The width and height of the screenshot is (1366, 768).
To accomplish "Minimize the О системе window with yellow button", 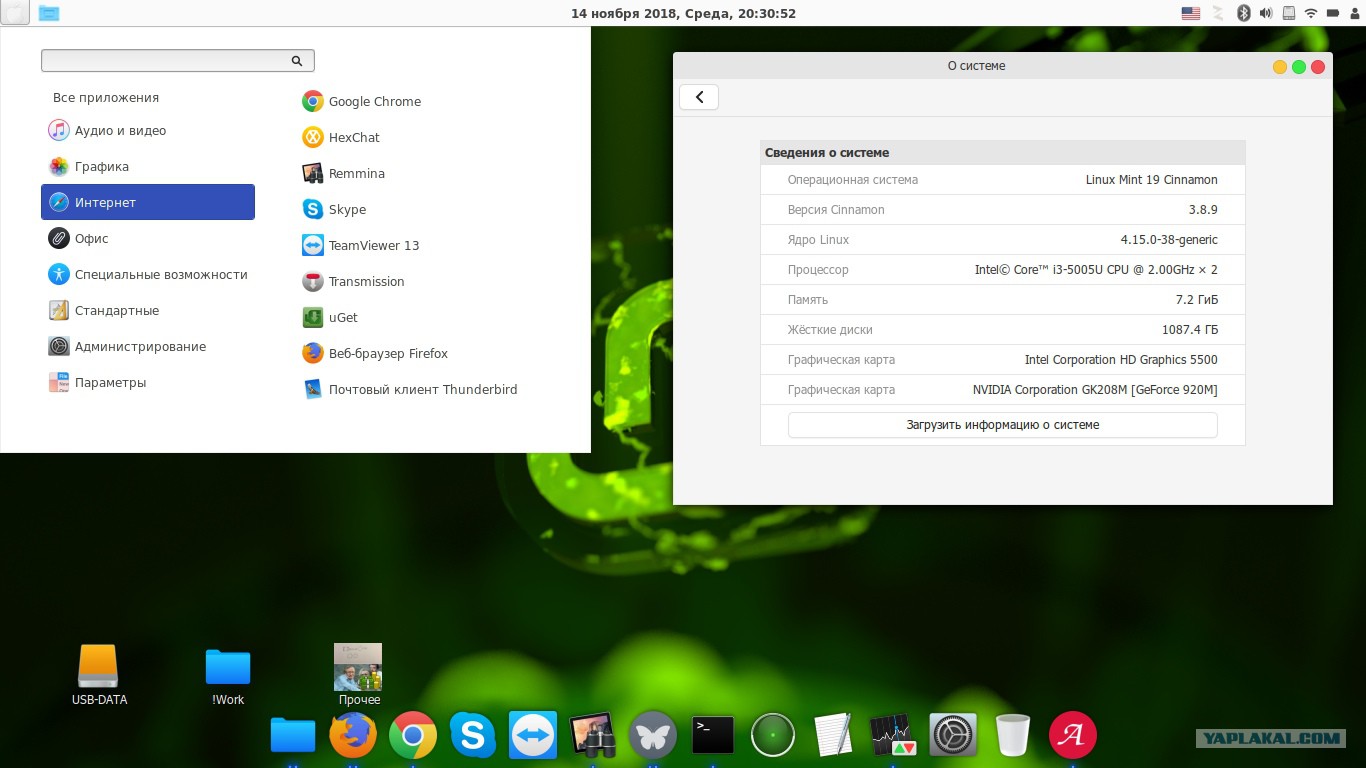I will click(1280, 67).
